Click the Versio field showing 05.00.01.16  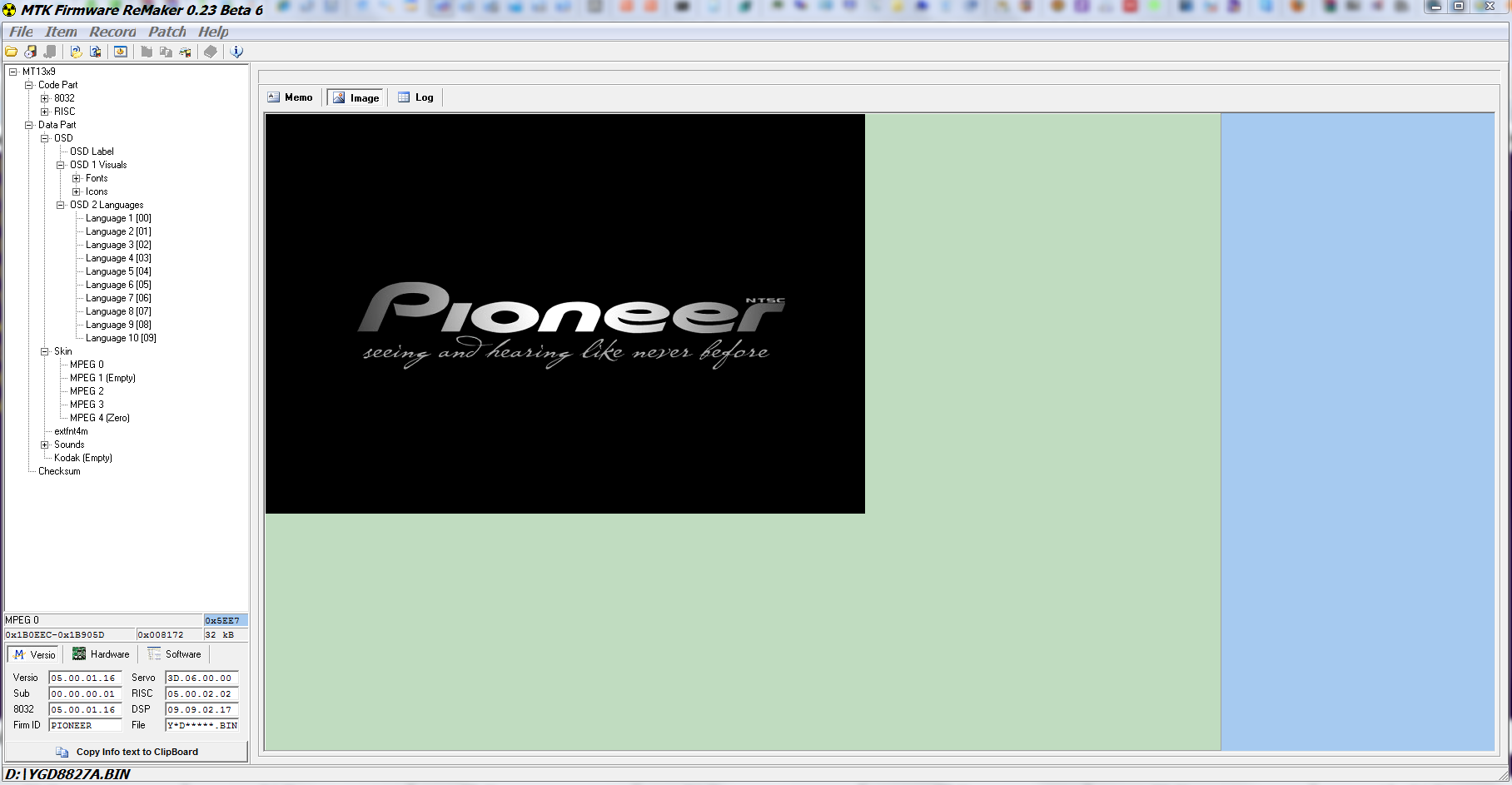85,678
